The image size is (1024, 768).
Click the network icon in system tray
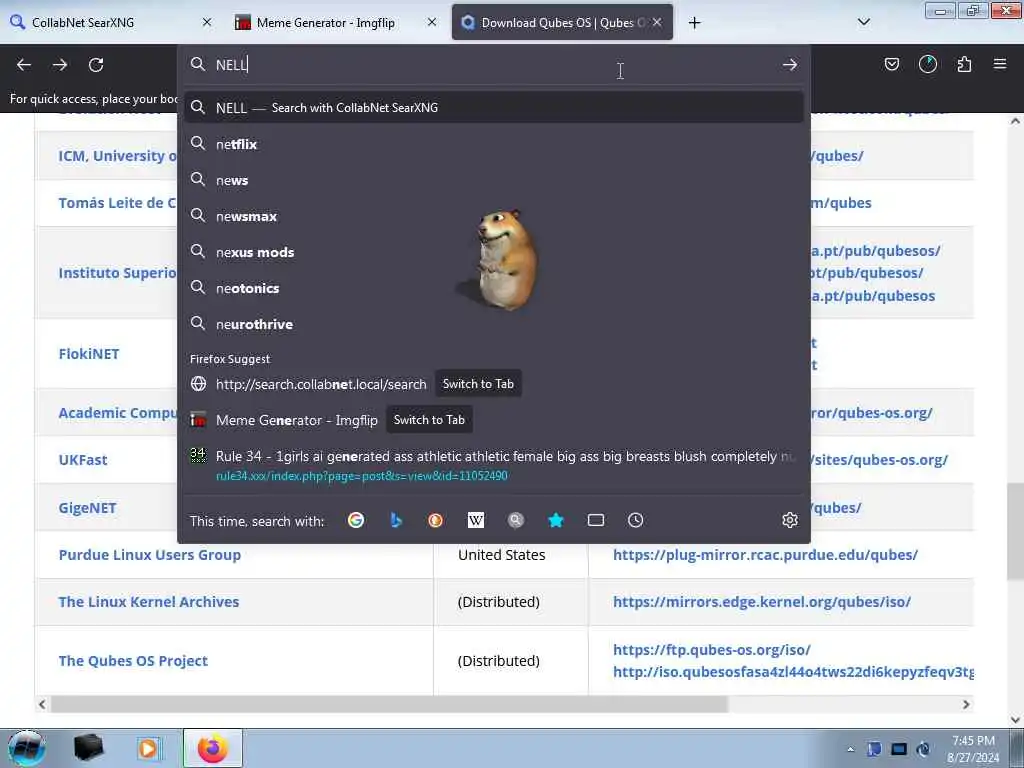tap(899, 749)
